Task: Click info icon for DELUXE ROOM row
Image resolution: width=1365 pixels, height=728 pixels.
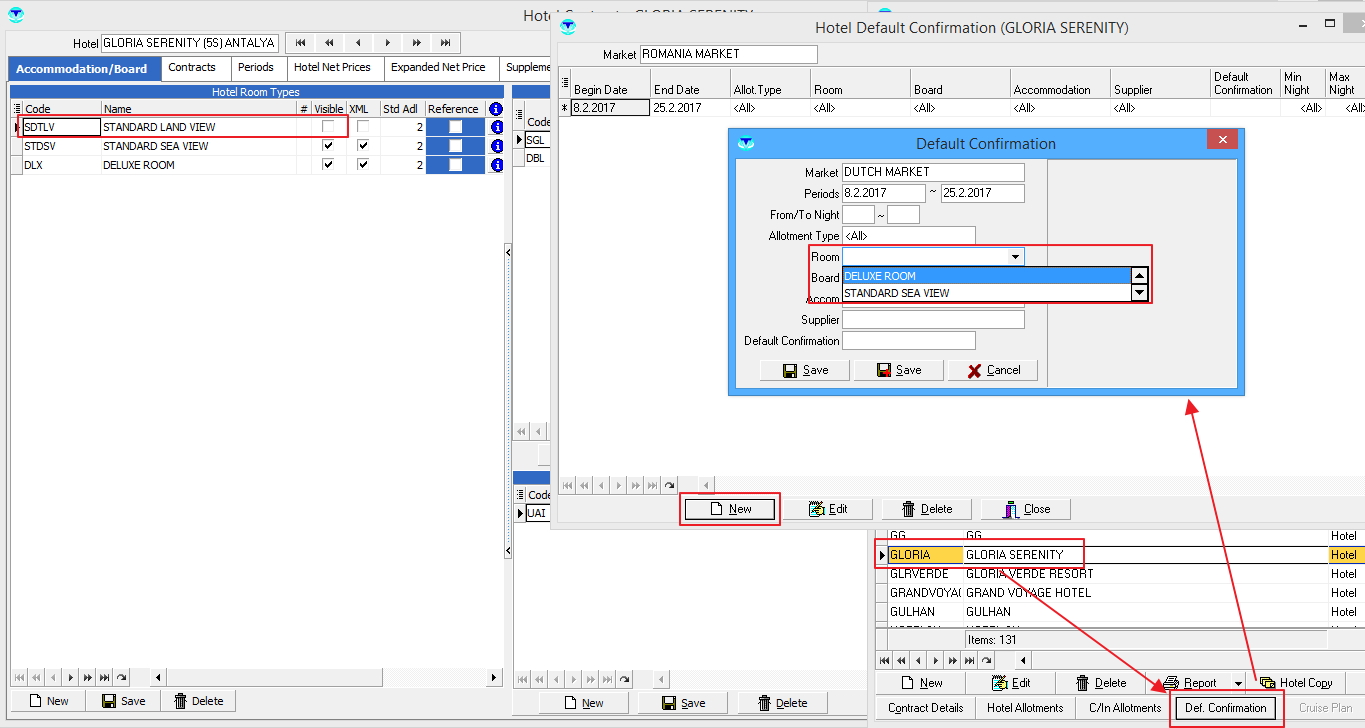Action: pyautogui.click(x=495, y=165)
